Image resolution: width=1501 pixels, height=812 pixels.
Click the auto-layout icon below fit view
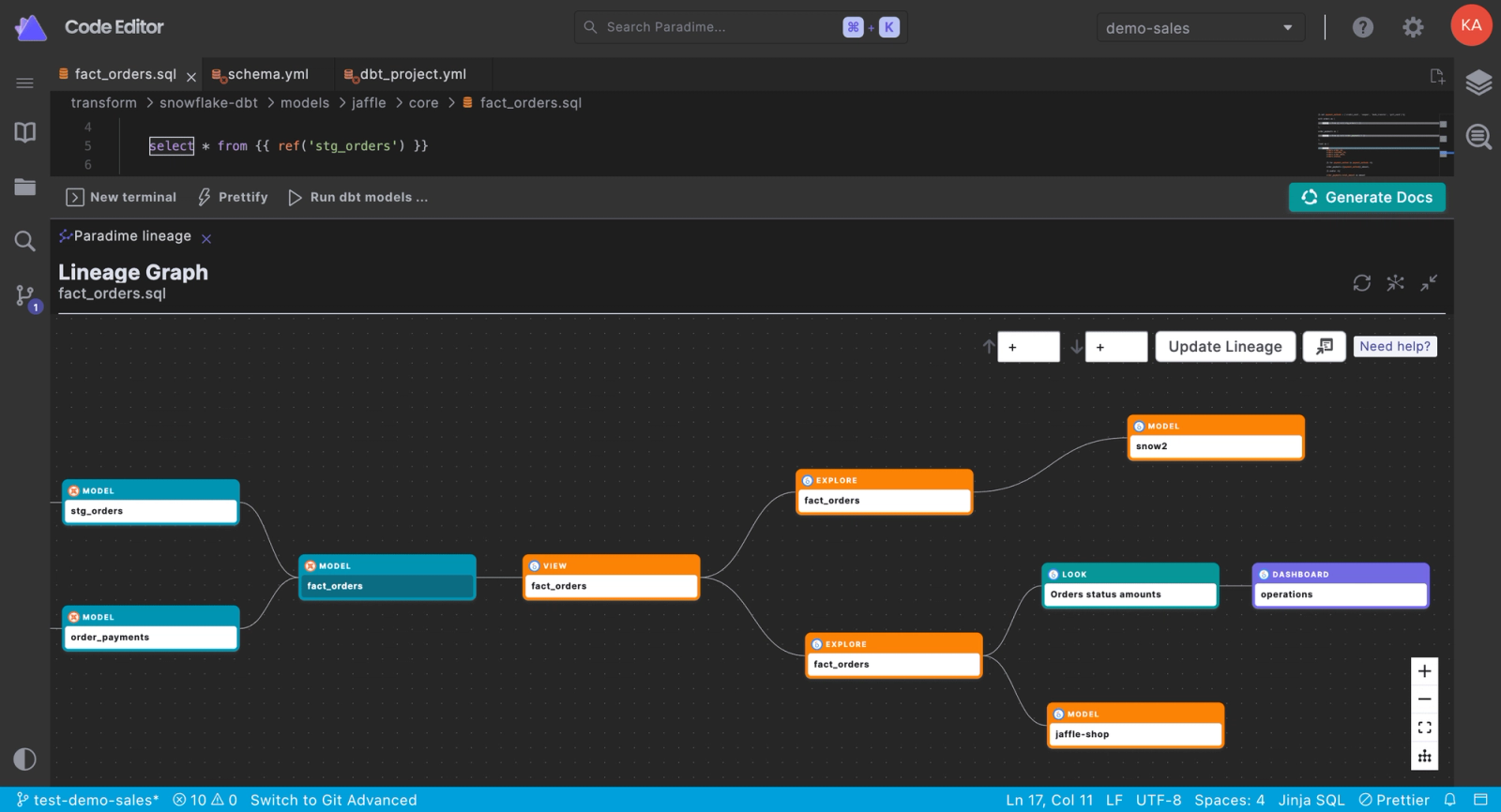(1425, 756)
